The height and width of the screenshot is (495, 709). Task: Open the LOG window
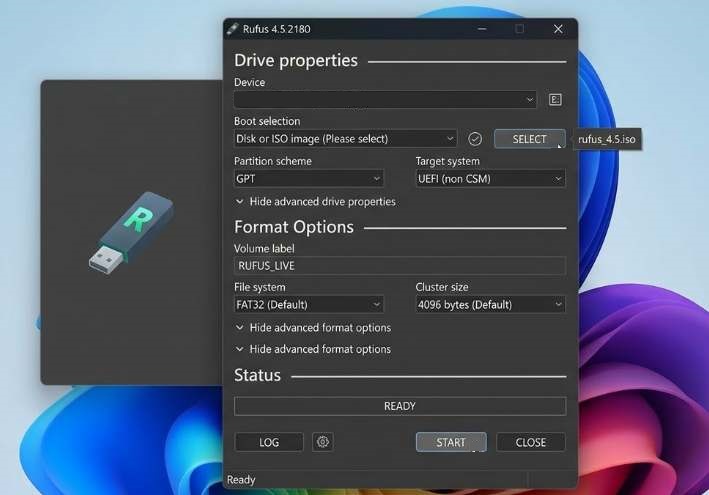click(269, 442)
